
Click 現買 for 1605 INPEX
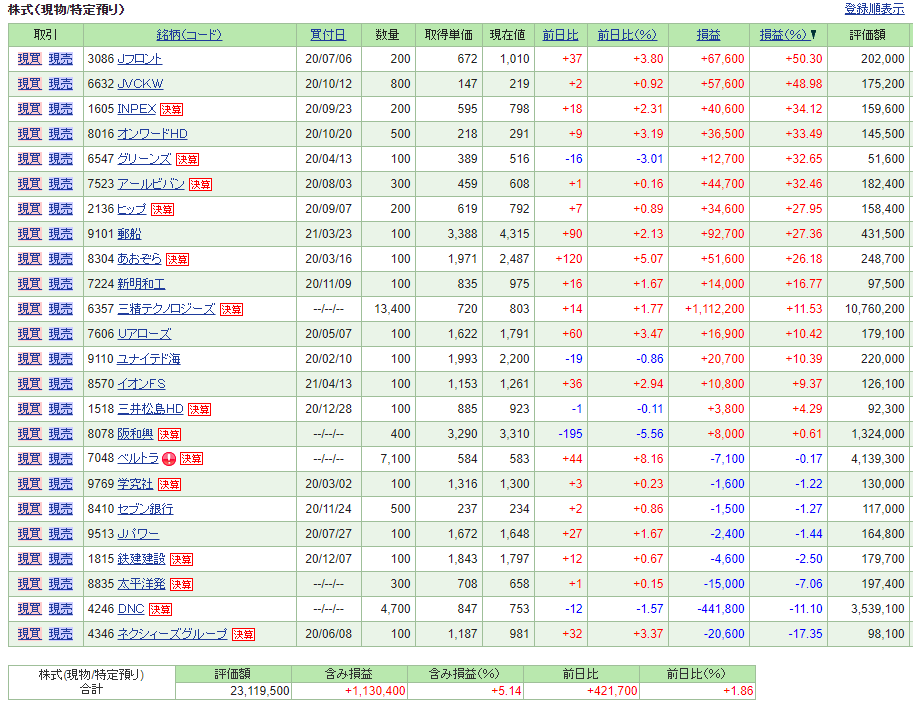30,109
